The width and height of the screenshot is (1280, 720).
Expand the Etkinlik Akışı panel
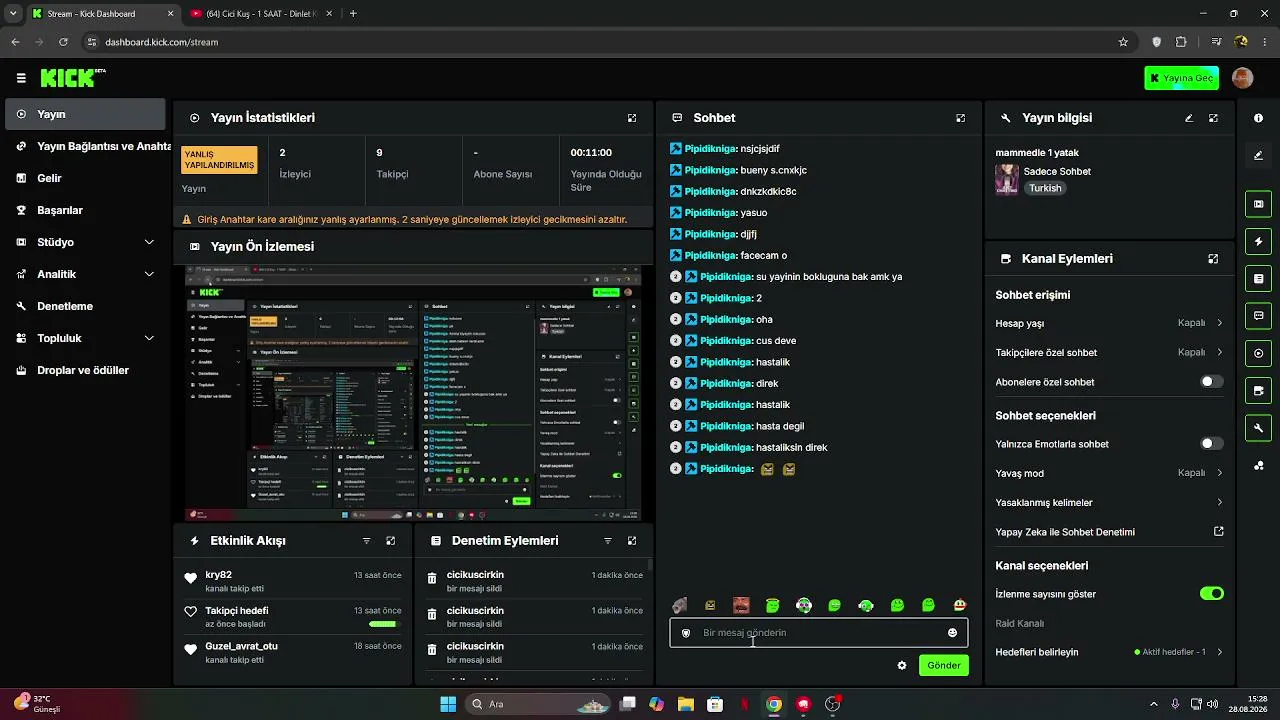point(391,541)
